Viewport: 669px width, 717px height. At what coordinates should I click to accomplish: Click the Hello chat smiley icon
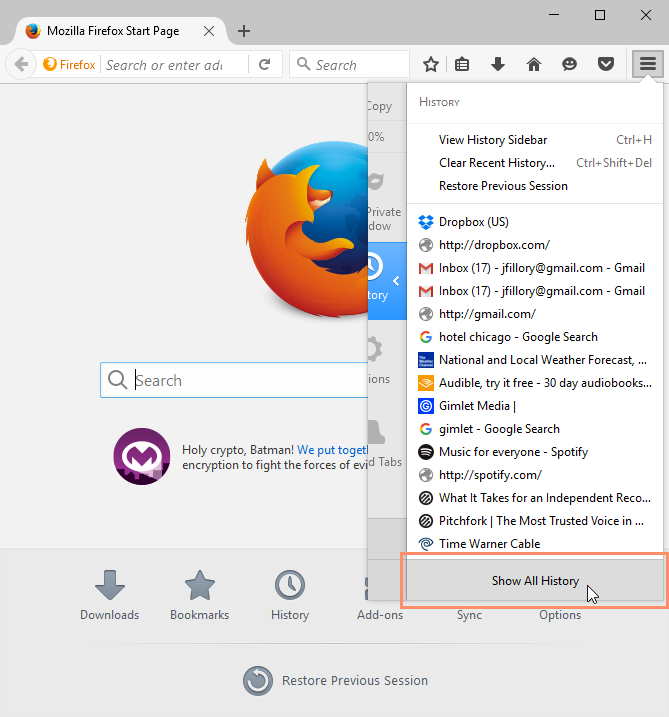(569, 64)
